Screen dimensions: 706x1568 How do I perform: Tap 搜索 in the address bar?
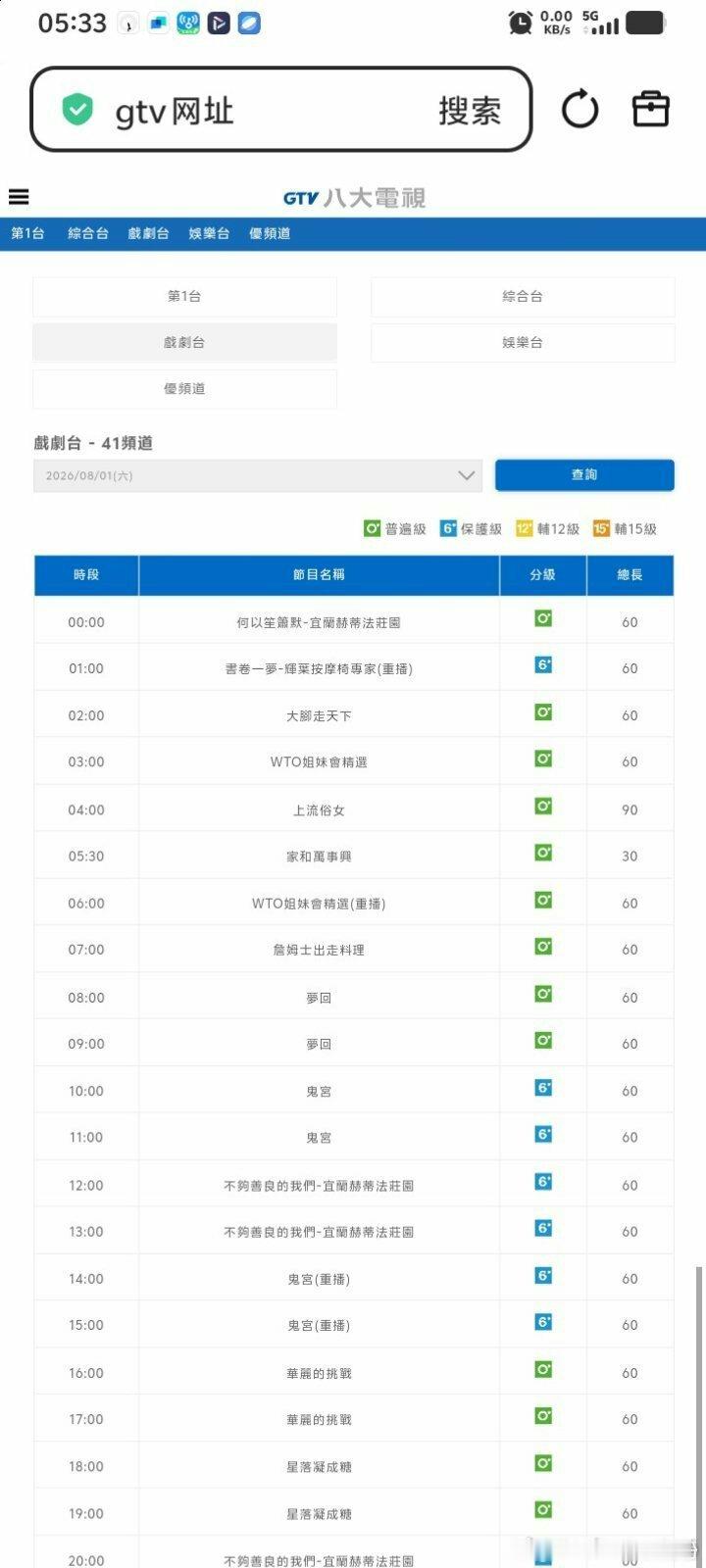tap(470, 110)
